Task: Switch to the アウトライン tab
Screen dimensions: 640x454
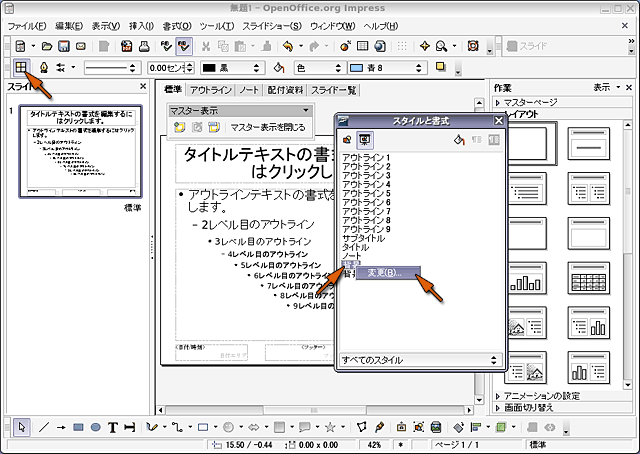Action: click(209, 90)
